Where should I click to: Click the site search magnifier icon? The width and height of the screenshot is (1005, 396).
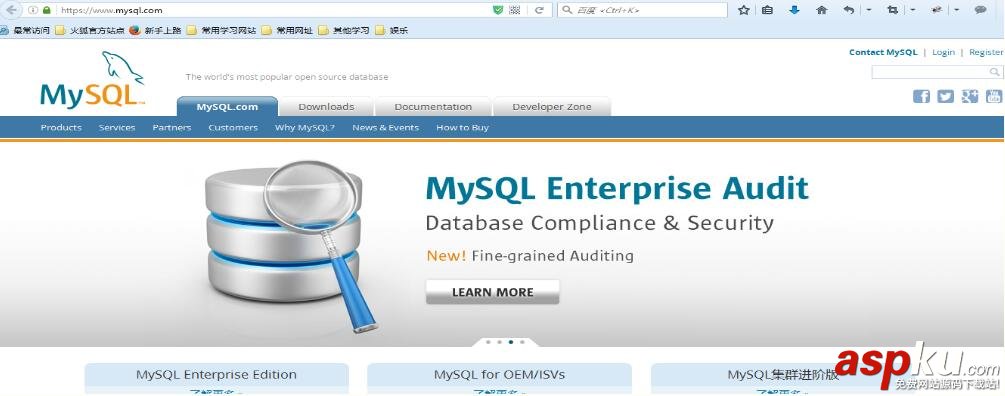tap(995, 72)
